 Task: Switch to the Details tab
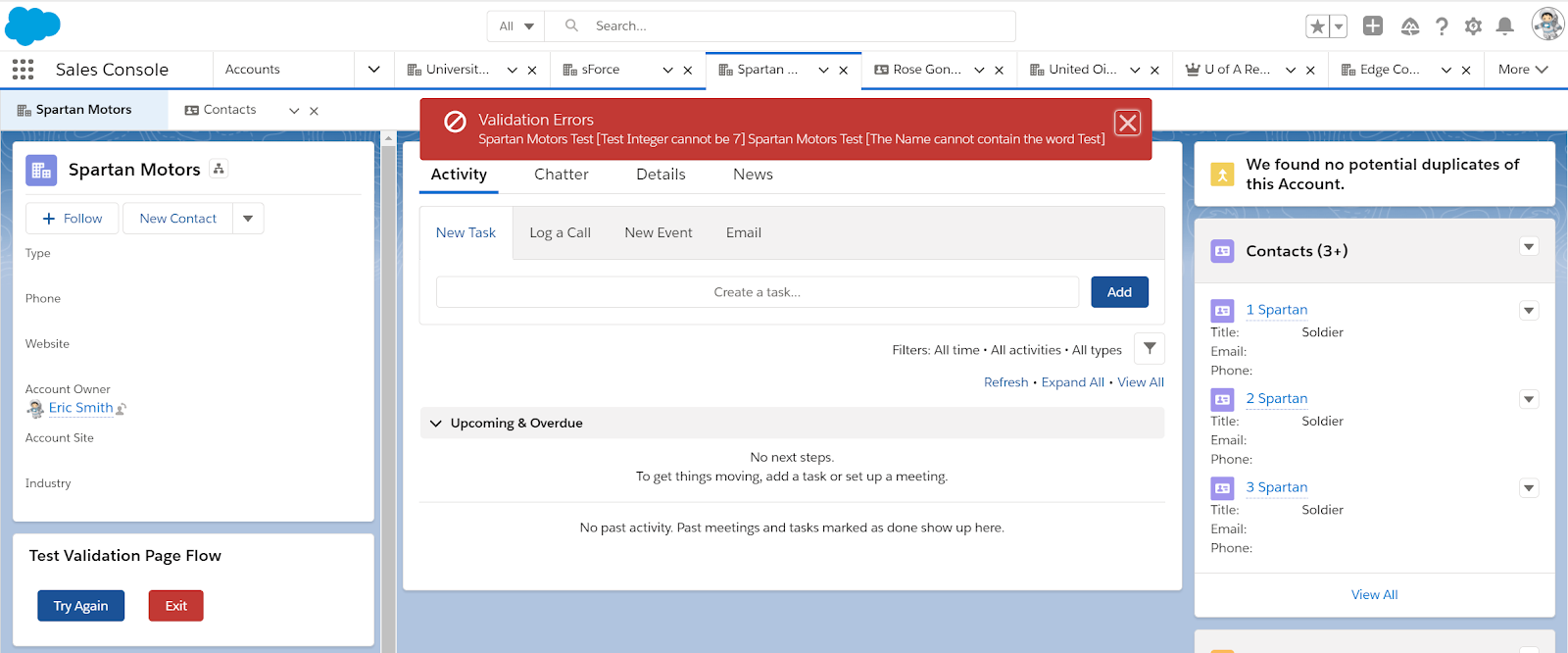coord(661,175)
